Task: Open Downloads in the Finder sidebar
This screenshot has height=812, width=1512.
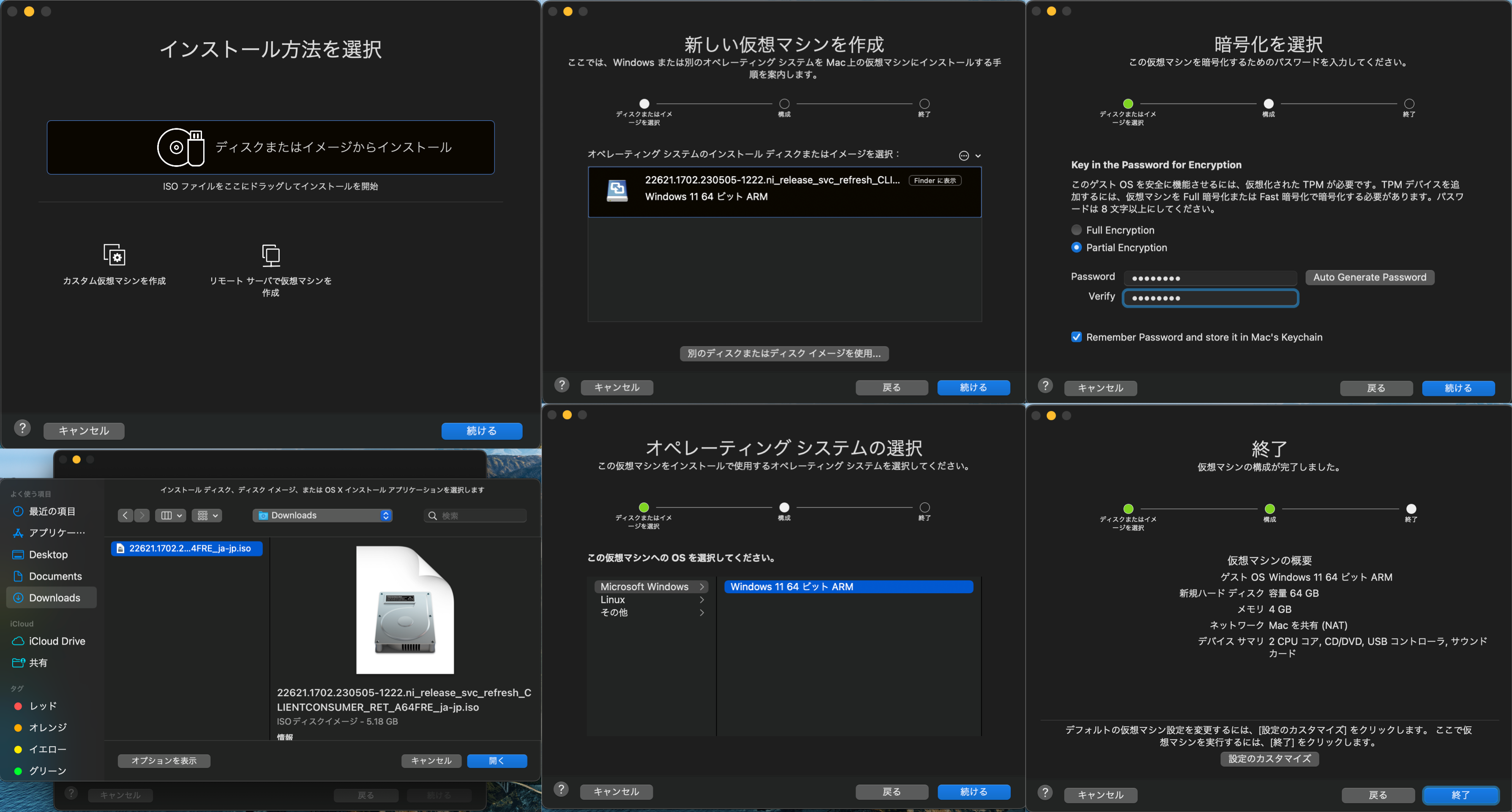Action: pyautogui.click(x=55, y=597)
